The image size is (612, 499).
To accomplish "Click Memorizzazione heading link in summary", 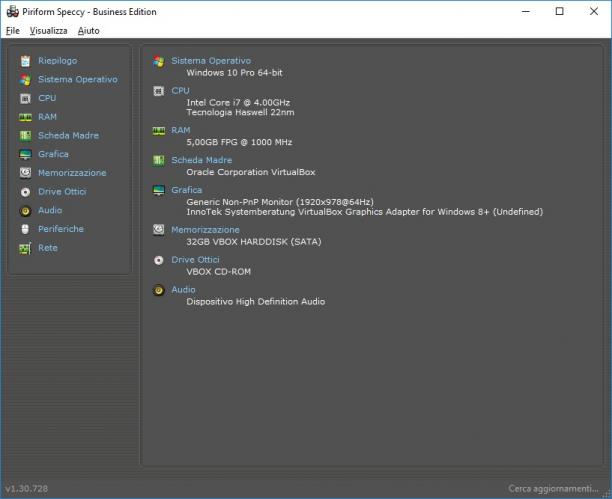I will (x=205, y=230).
